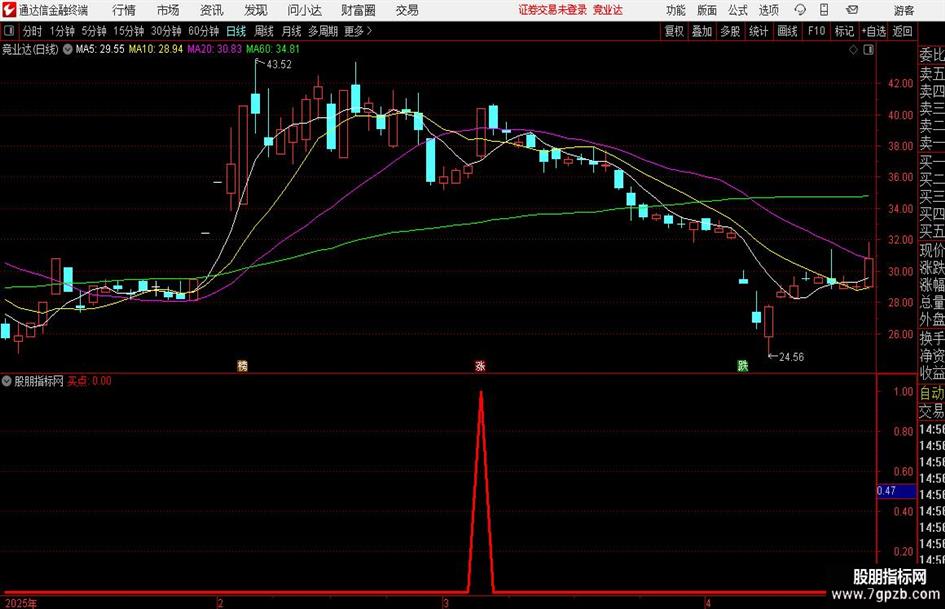The width and height of the screenshot is (945, 609).
Task: Click the MA5: 29.55 indicator value
Action: (100, 49)
